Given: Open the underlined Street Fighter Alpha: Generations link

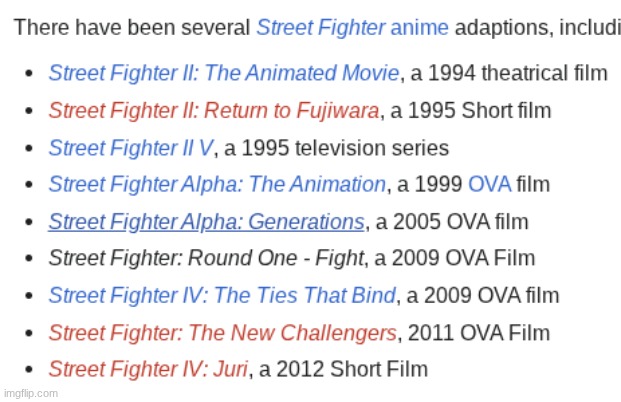Looking at the screenshot, I should click(206, 221).
